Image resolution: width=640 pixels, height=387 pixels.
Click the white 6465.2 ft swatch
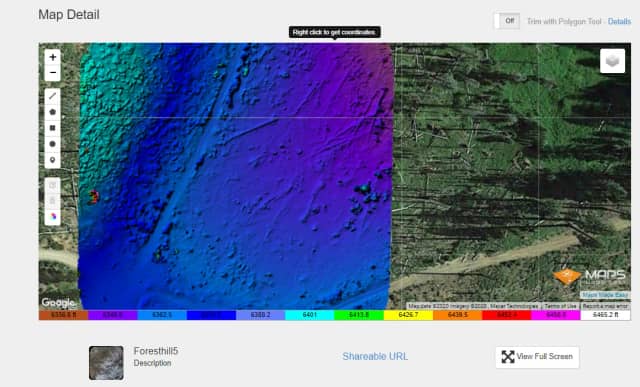coord(605,315)
